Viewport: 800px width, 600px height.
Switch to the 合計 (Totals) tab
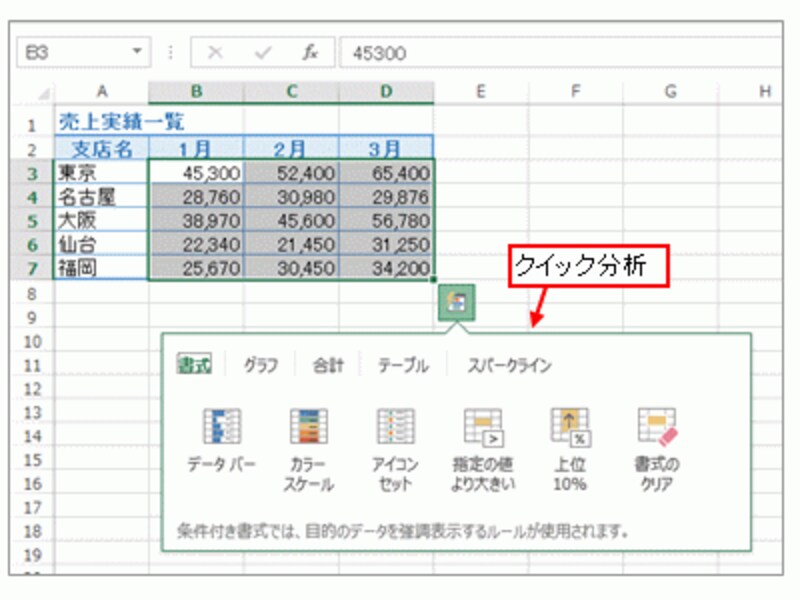[x=328, y=365]
